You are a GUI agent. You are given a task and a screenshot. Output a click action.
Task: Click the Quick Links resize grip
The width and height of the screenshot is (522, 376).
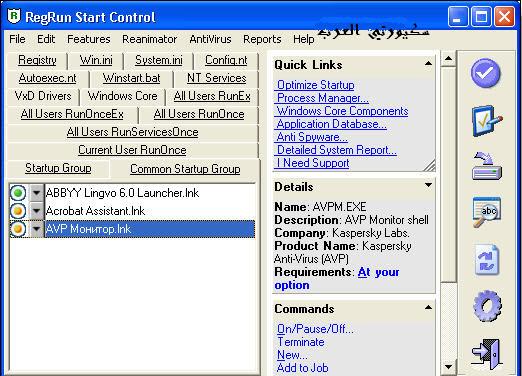(x=429, y=166)
